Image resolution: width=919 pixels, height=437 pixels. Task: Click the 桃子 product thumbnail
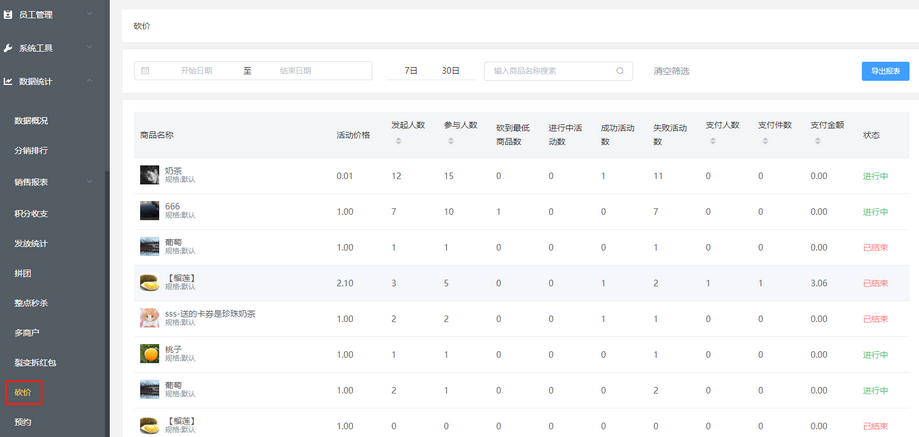150,354
